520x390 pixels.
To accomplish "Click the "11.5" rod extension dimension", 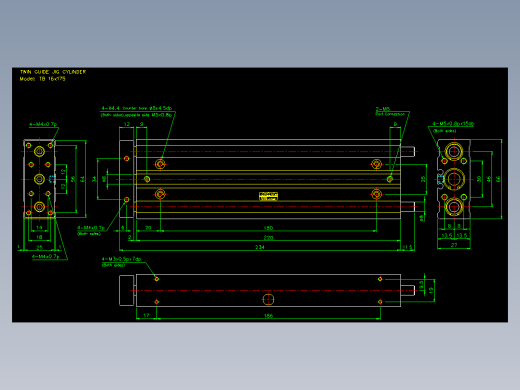I will tap(408, 247).
